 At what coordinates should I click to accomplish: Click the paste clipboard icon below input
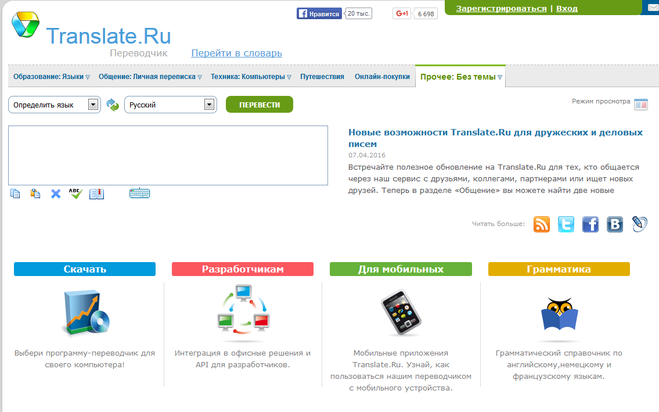click(x=35, y=193)
